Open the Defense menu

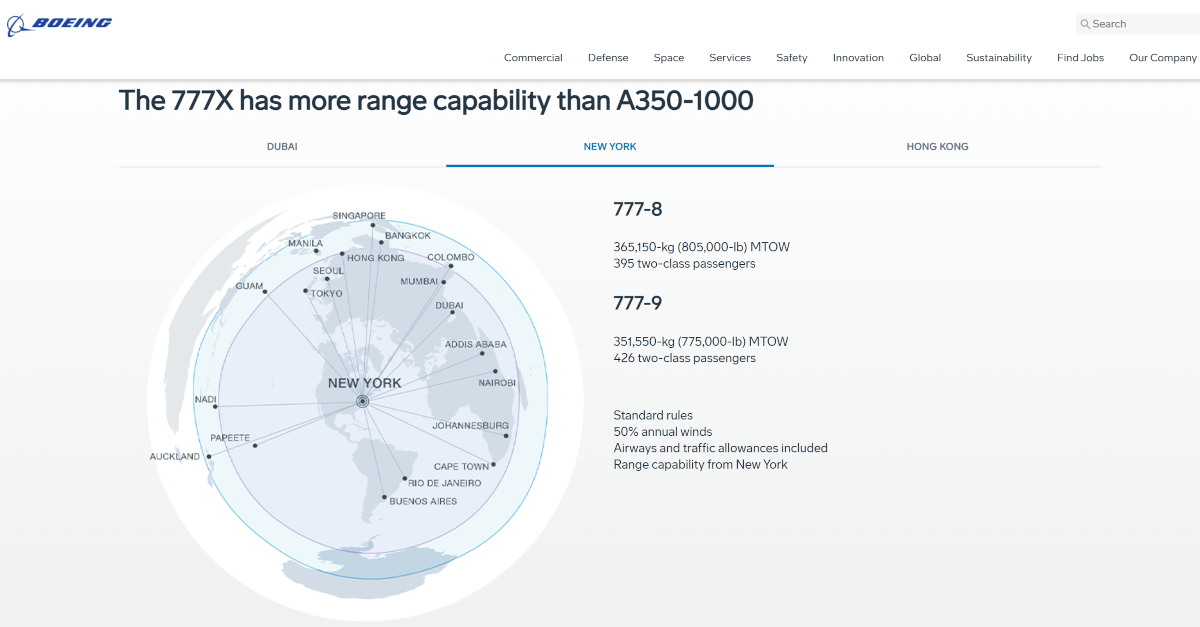click(608, 58)
